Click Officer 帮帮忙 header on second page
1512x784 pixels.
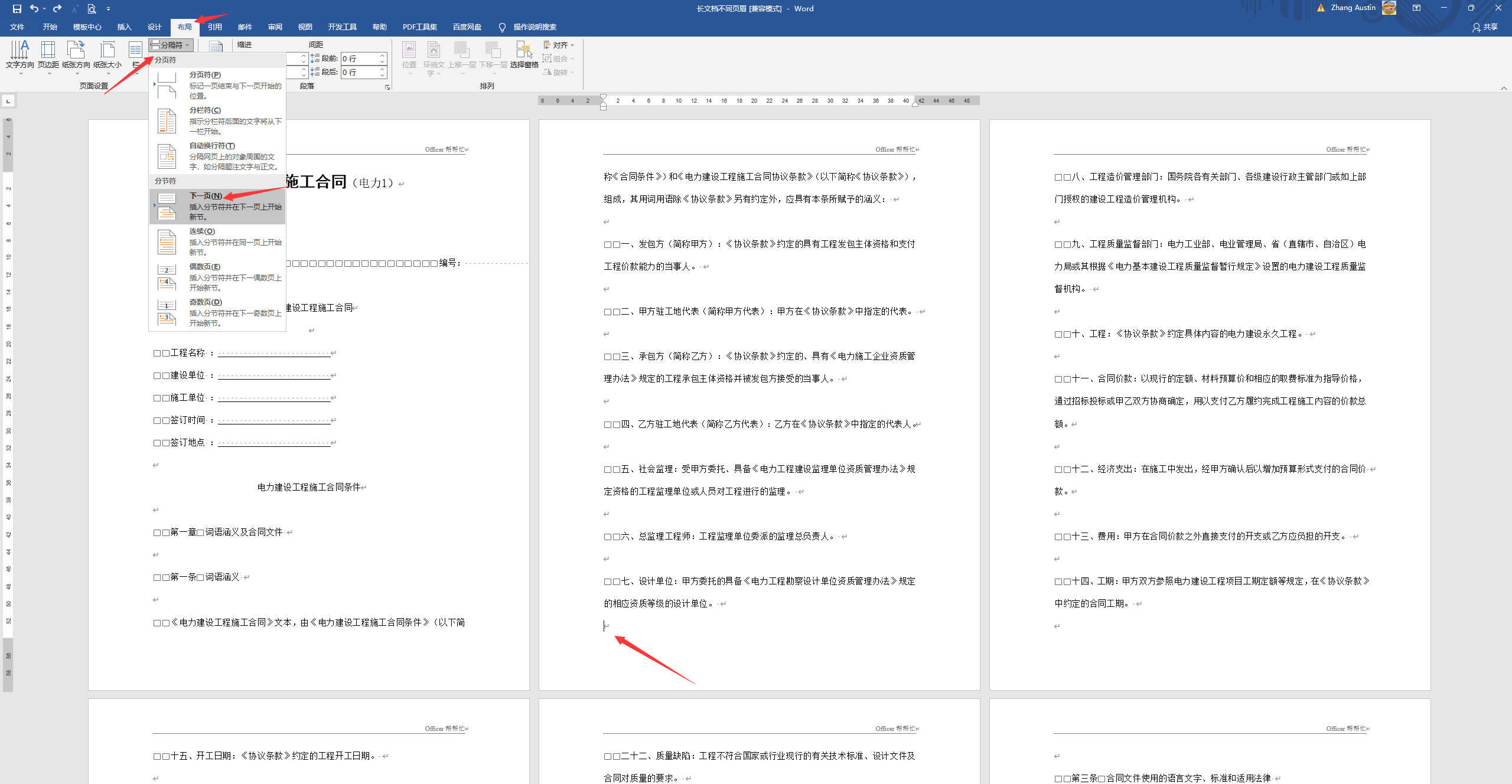click(x=895, y=149)
